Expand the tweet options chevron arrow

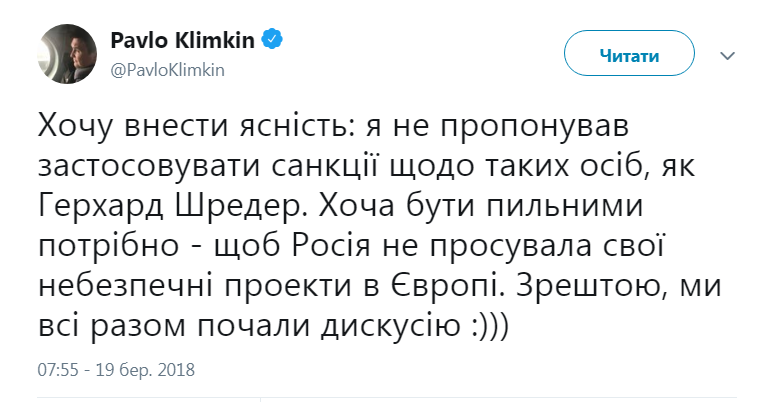click(x=728, y=55)
